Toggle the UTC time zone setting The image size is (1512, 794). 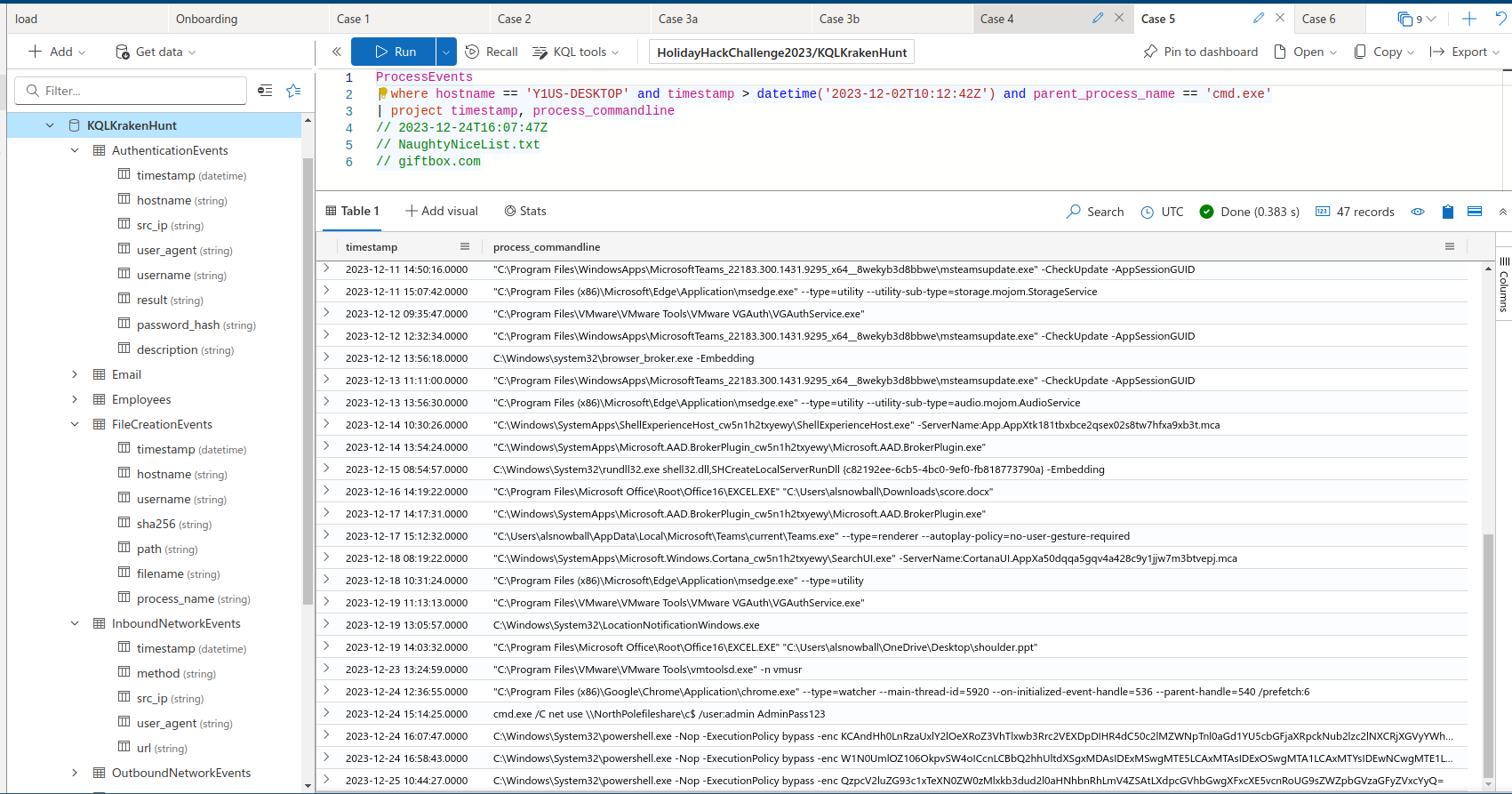pyautogui.click(x=1162, y=212)
